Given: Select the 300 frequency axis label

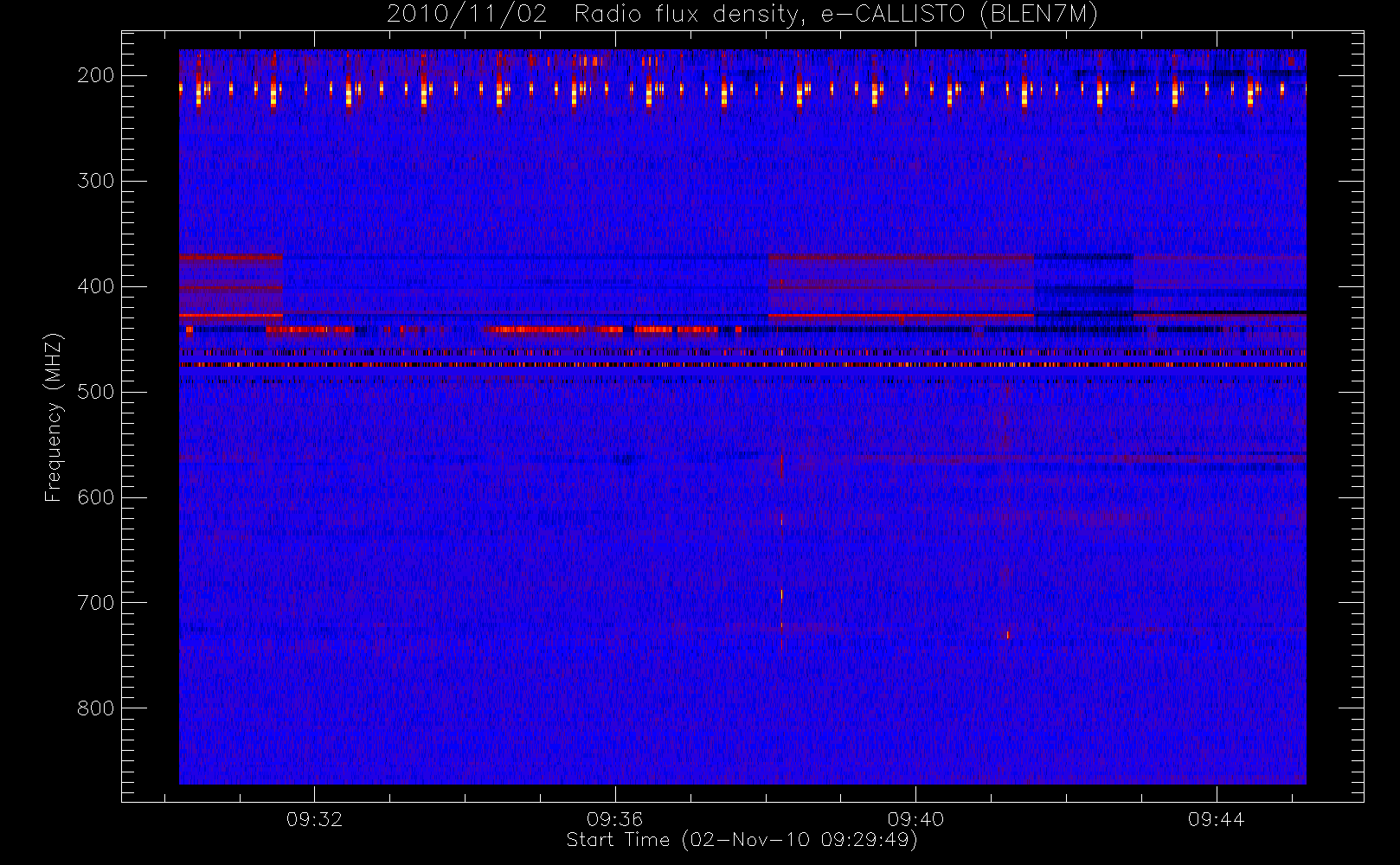Looking at the screenshot, I should (x=95, y=181).
